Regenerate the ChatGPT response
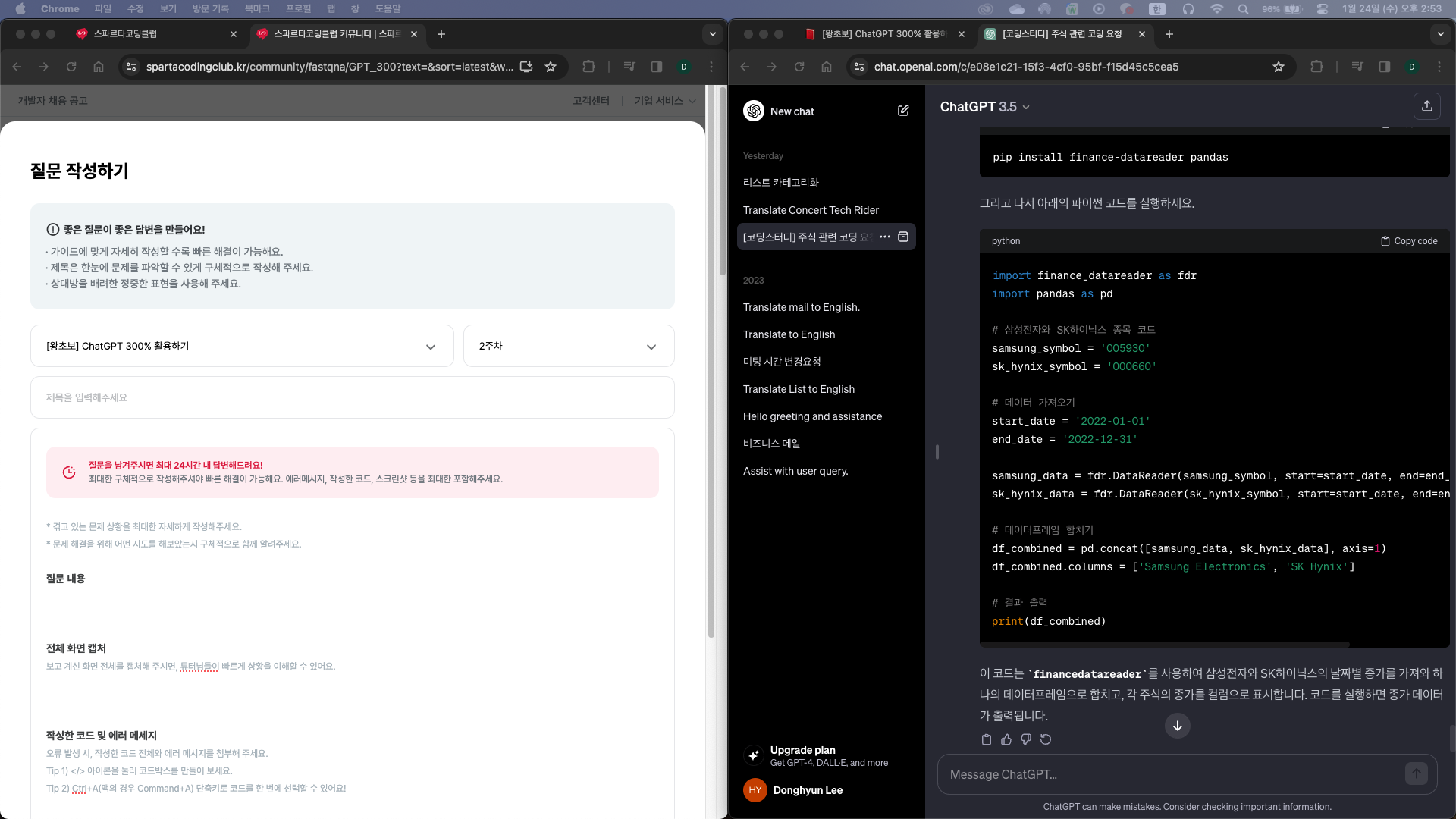 (1046, 739)
